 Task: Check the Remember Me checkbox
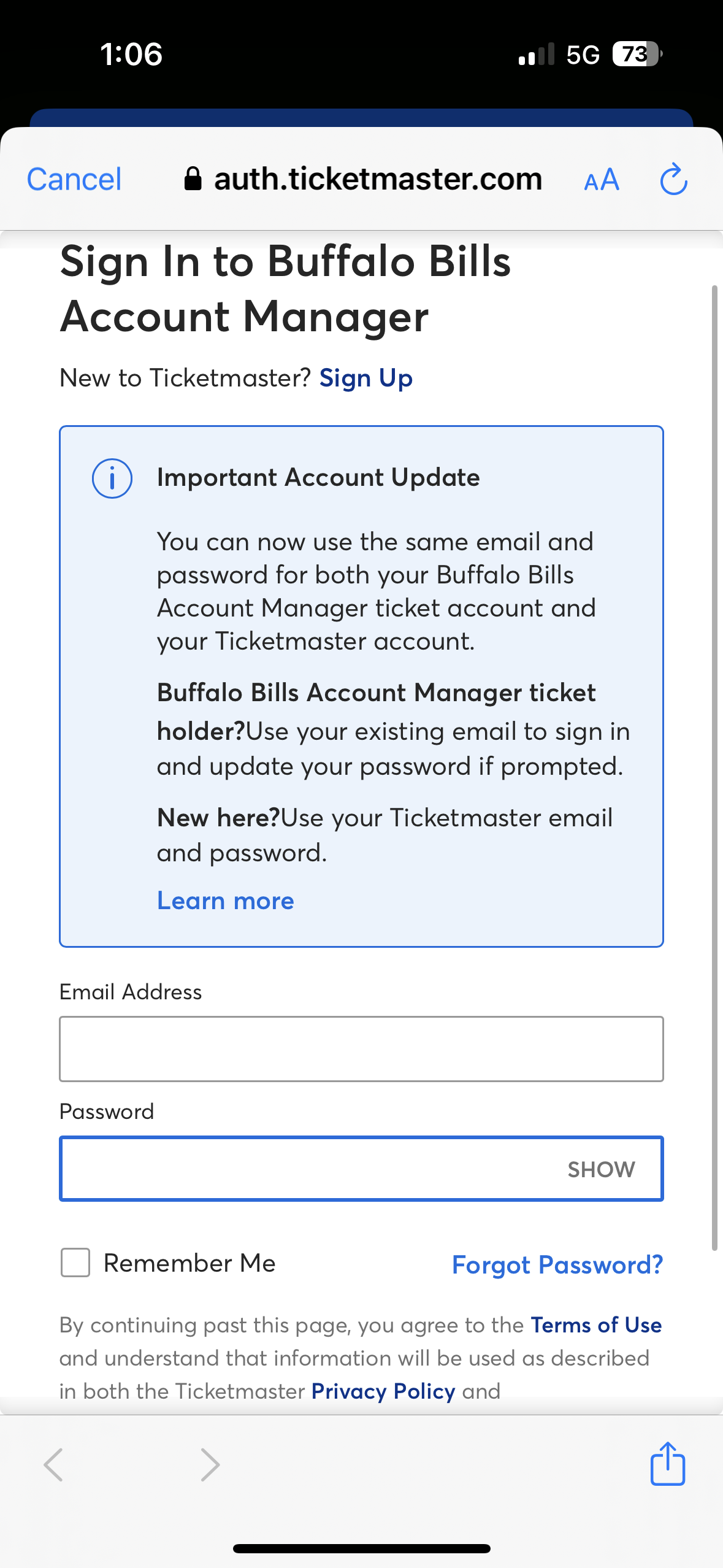[x=75, y=1262]
